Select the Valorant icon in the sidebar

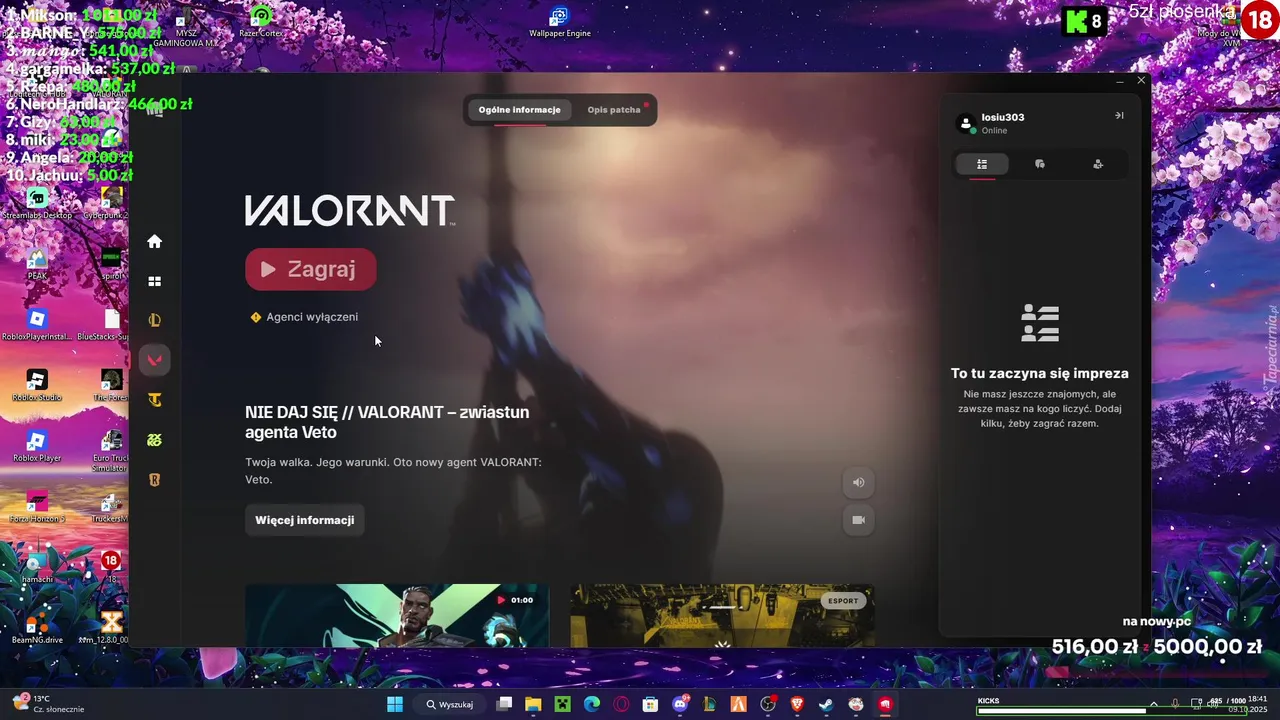point(155,360)
